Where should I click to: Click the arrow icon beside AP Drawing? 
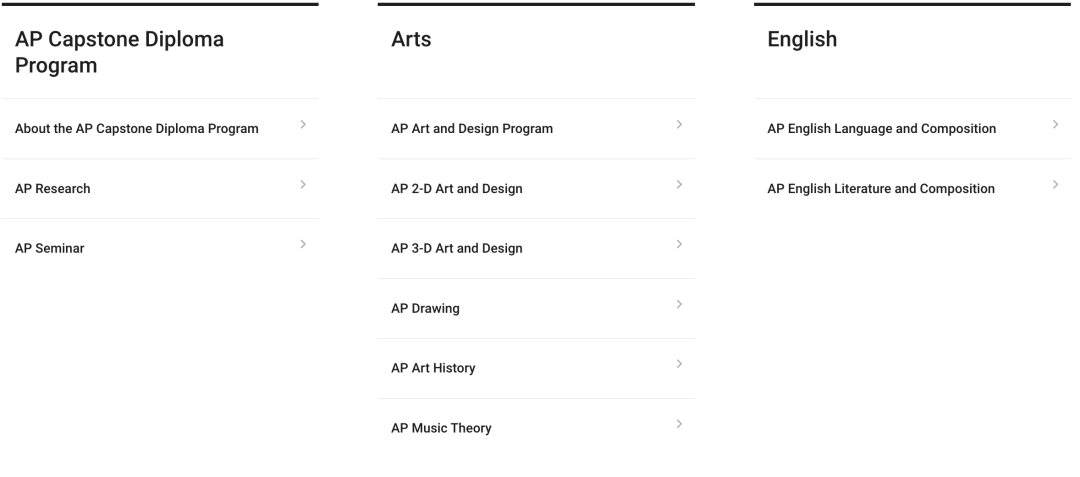679,304
